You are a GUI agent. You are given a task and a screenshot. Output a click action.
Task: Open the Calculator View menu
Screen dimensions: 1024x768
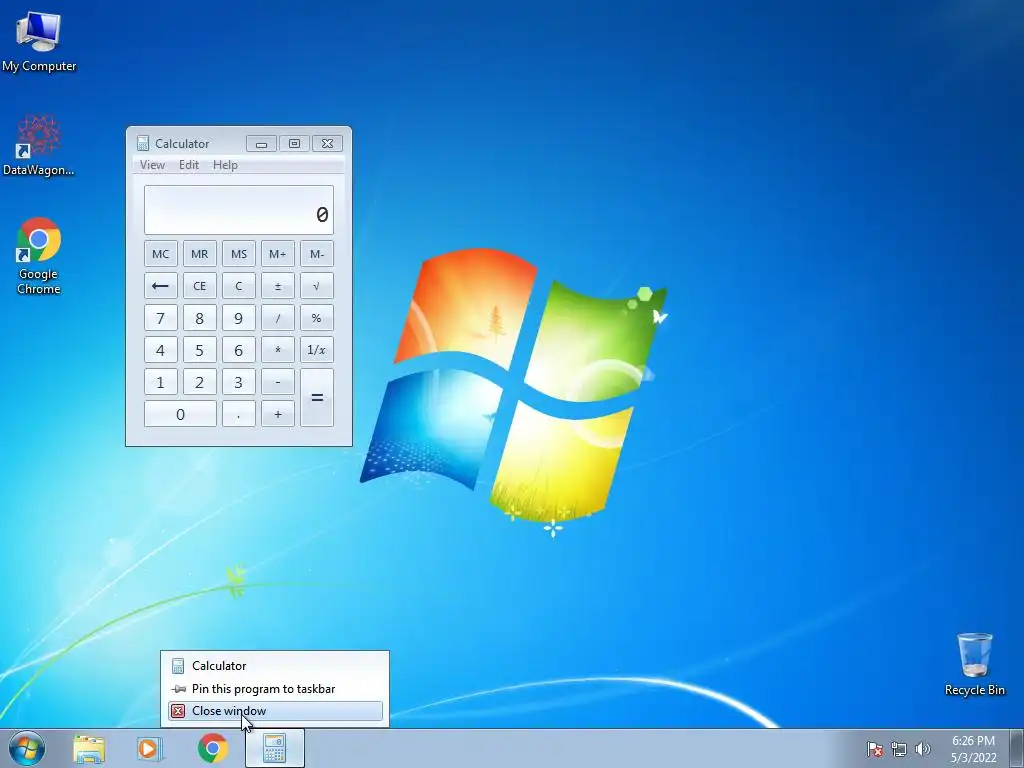coord(152,165)
